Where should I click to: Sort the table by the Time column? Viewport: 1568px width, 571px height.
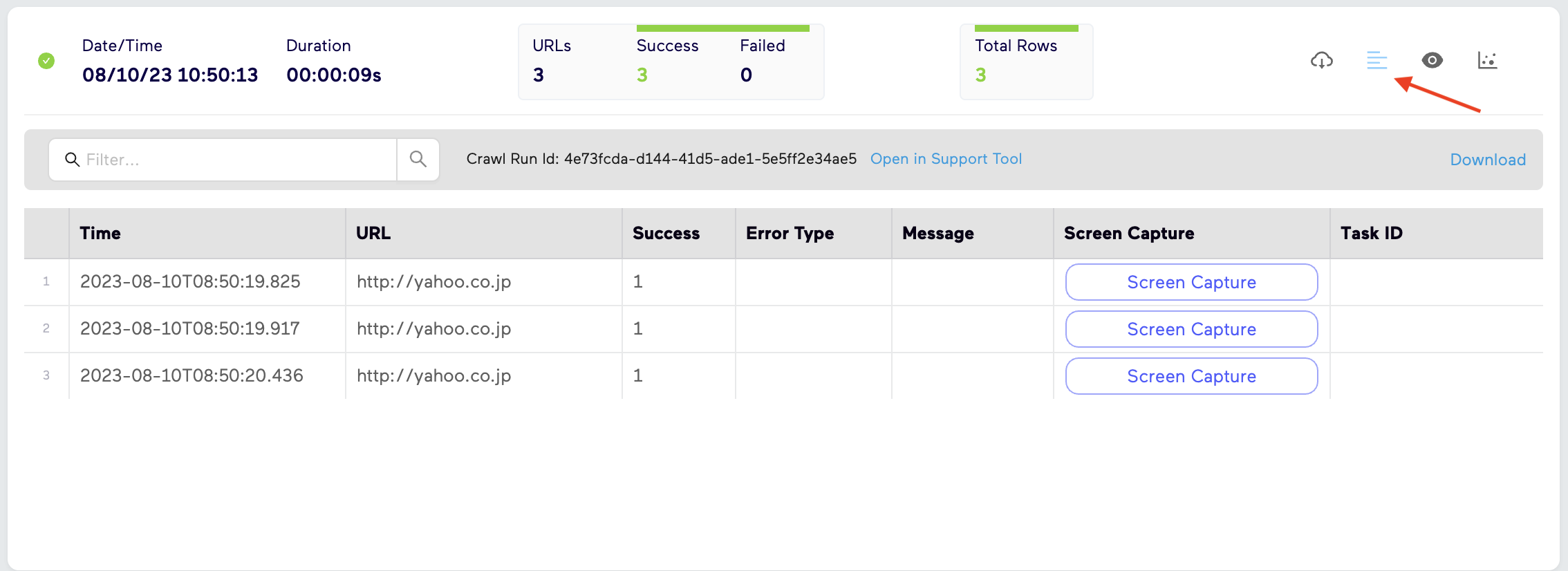point(100,233)
